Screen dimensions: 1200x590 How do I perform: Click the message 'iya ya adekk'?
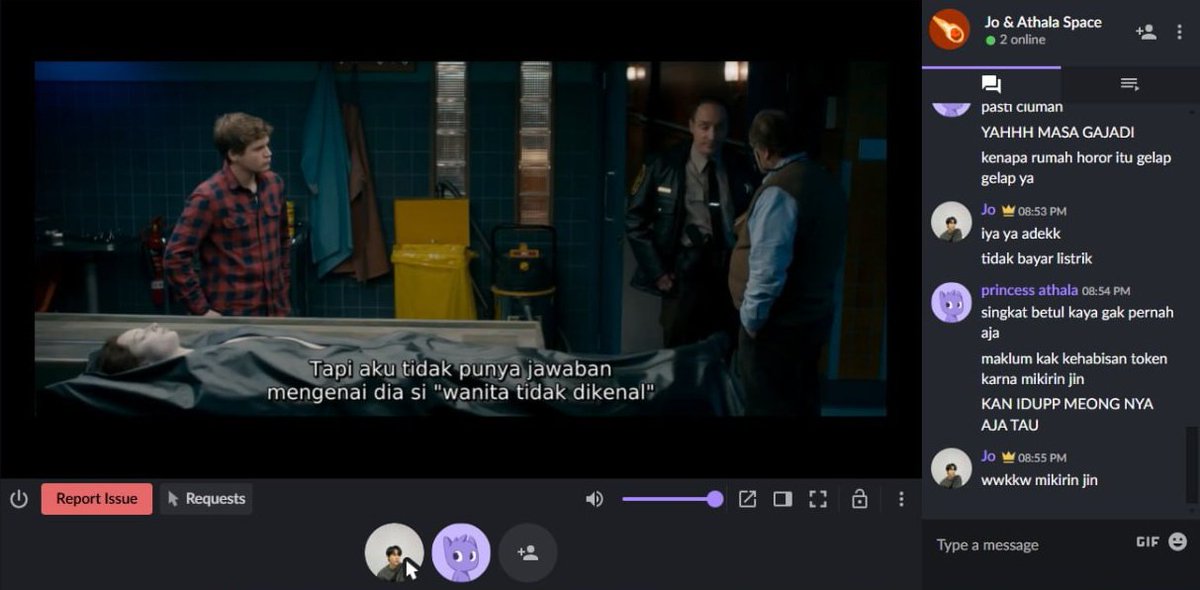pyautogui.click(x=1021, y=234)
